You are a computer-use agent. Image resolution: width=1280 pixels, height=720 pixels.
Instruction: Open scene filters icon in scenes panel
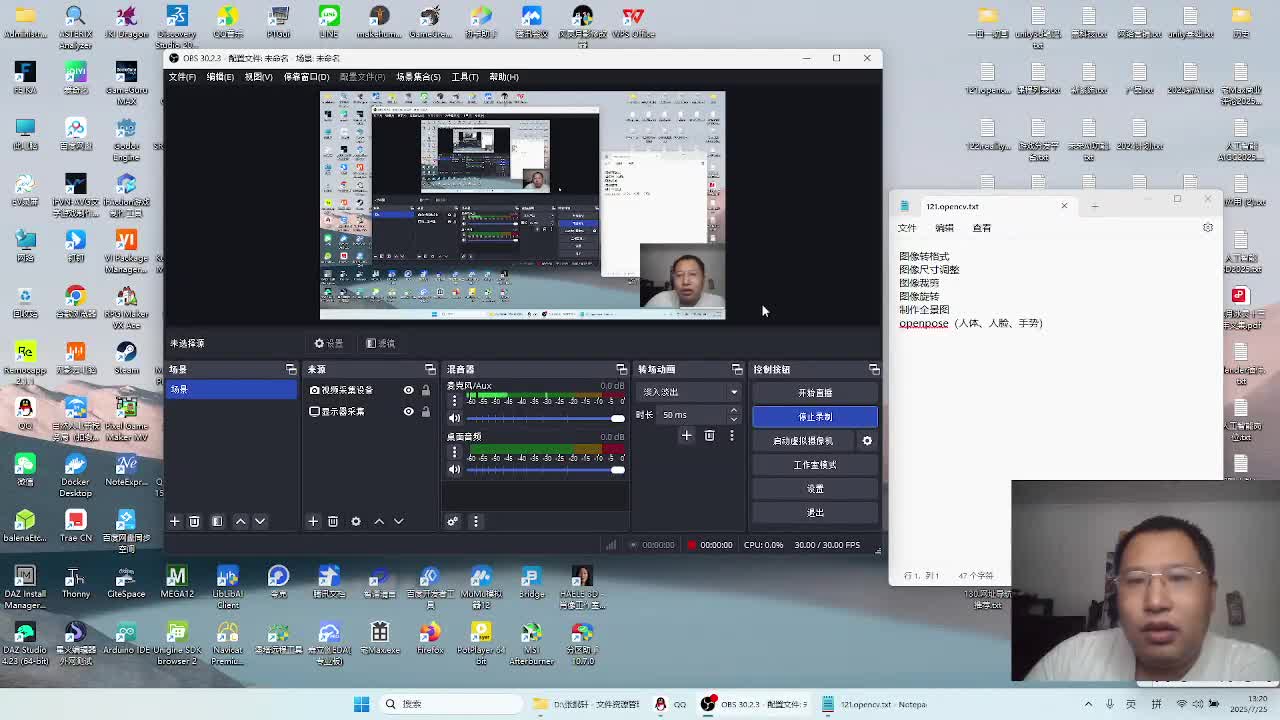click(x=217, y=521)
